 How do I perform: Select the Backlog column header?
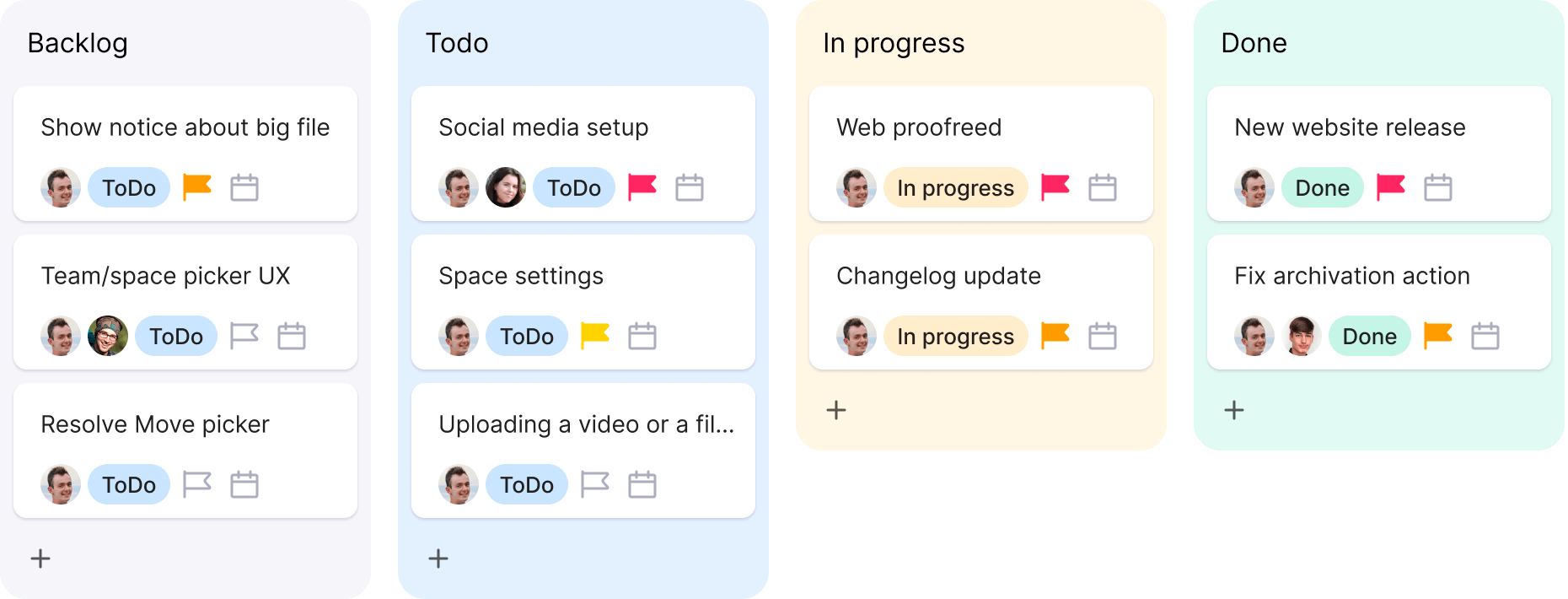(x=78, y=43)
